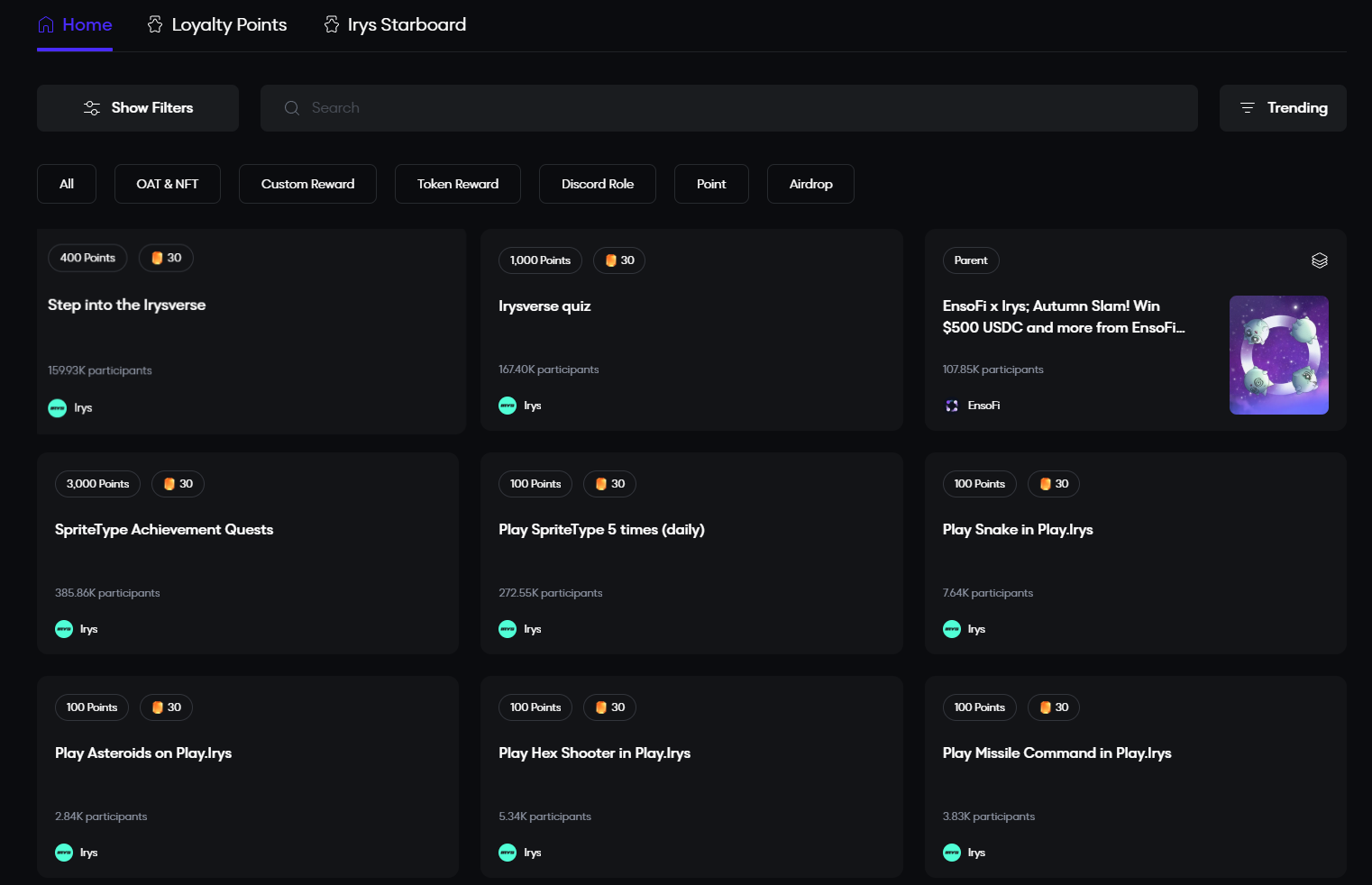The height and width of the screenshot is (885, 1372).
Task: Click EnsoFi logo icon under Autumn Slam
Action: [x=952, y=406]
